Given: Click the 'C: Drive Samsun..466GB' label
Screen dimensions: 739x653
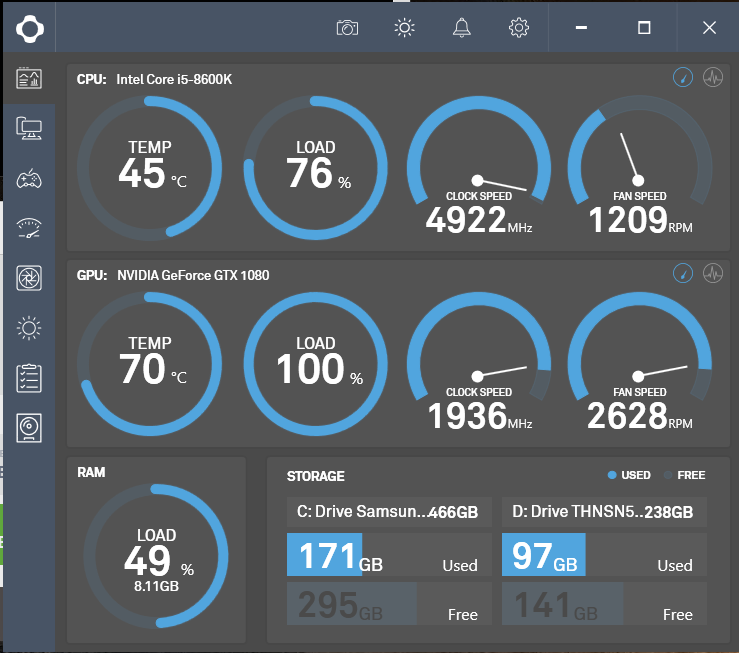Looking at the screenshot, I should 389,512.
